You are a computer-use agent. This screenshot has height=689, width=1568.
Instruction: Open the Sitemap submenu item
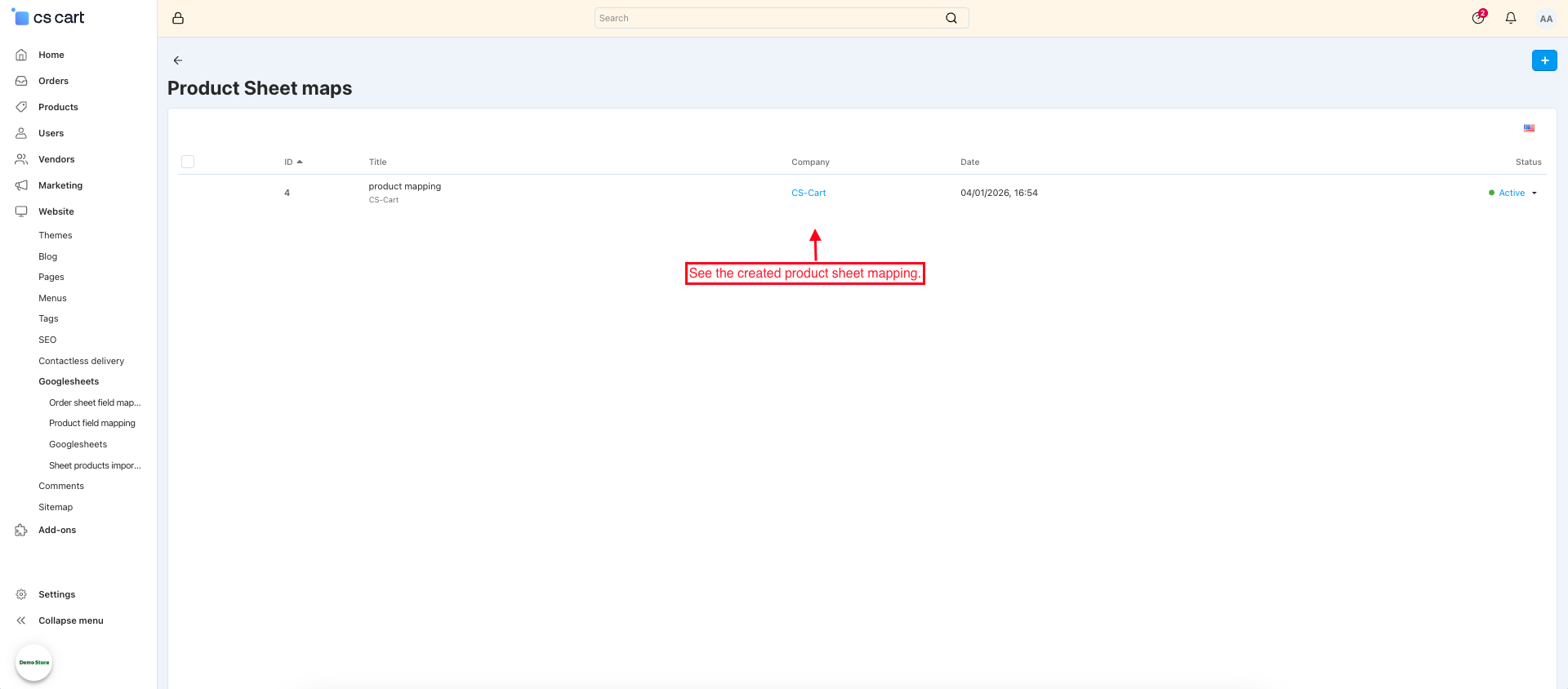(56, 507)
